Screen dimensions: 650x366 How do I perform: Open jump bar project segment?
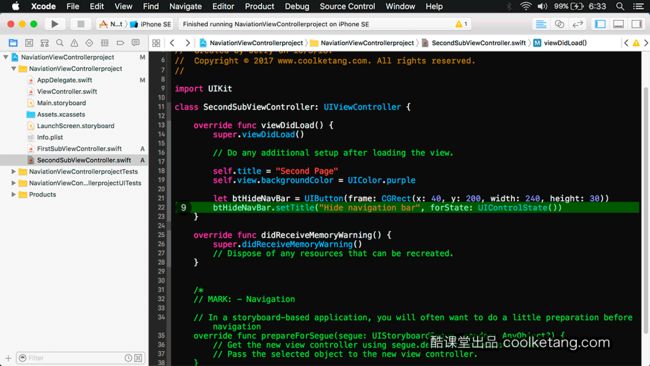(x=251, y=43)
